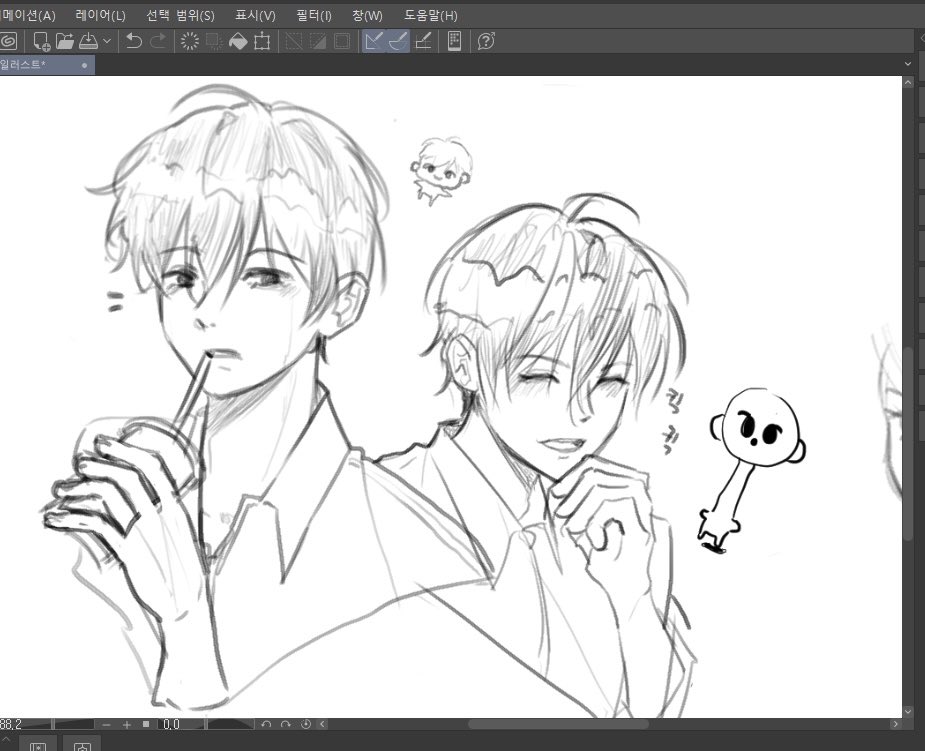Screen dimensions: 925x751
Task: Zoom out with the minus button
Action: click(106, 724)
